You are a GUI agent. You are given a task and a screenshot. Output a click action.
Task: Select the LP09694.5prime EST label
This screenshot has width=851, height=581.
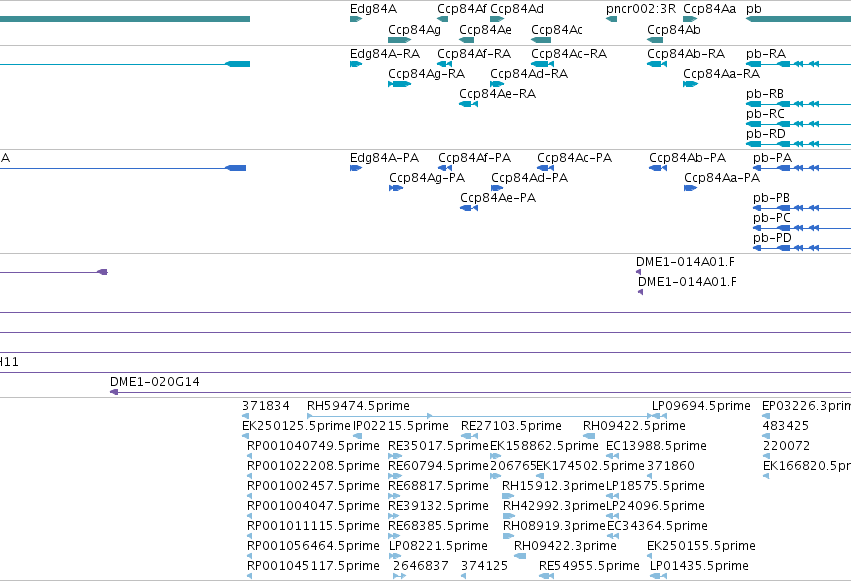point(701,406)
